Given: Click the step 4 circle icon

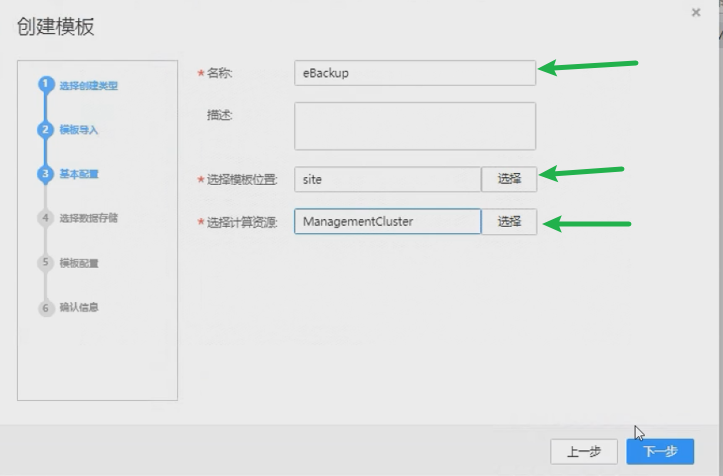Looking at the screenshot, I should pyautogui.click(x=45, y=218).
